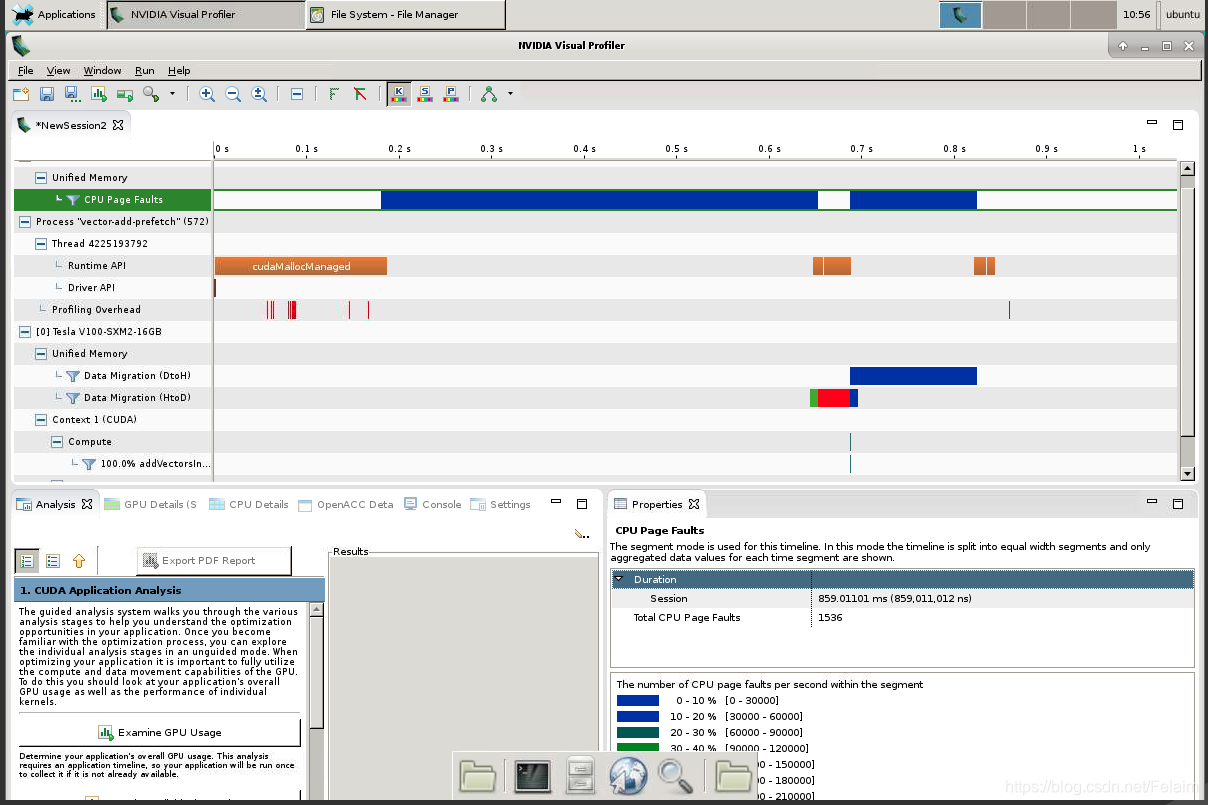Screen dimensions: 1208x805
Task: Click the dependency analysis tree icon
Action: click(x=489, y=94)
